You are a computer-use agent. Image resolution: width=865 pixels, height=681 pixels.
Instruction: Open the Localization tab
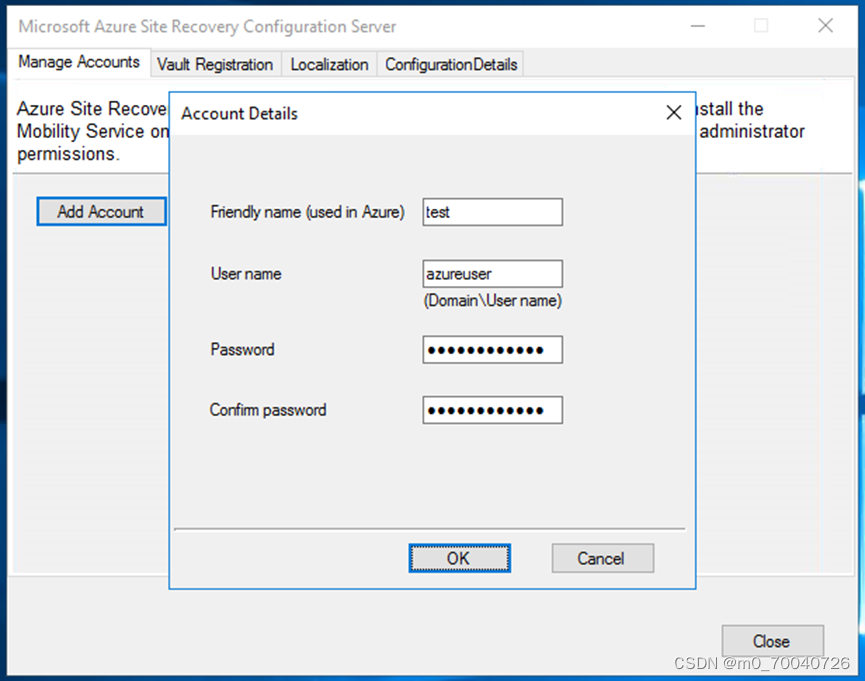(x=329, y=65)
